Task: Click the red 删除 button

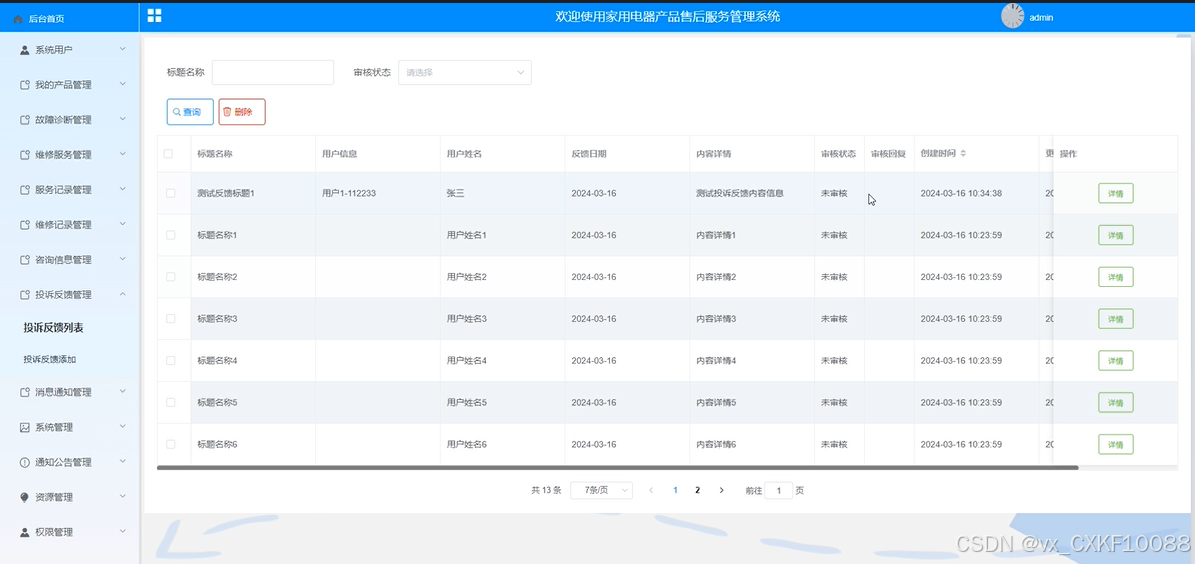Action: pos(242,112)
